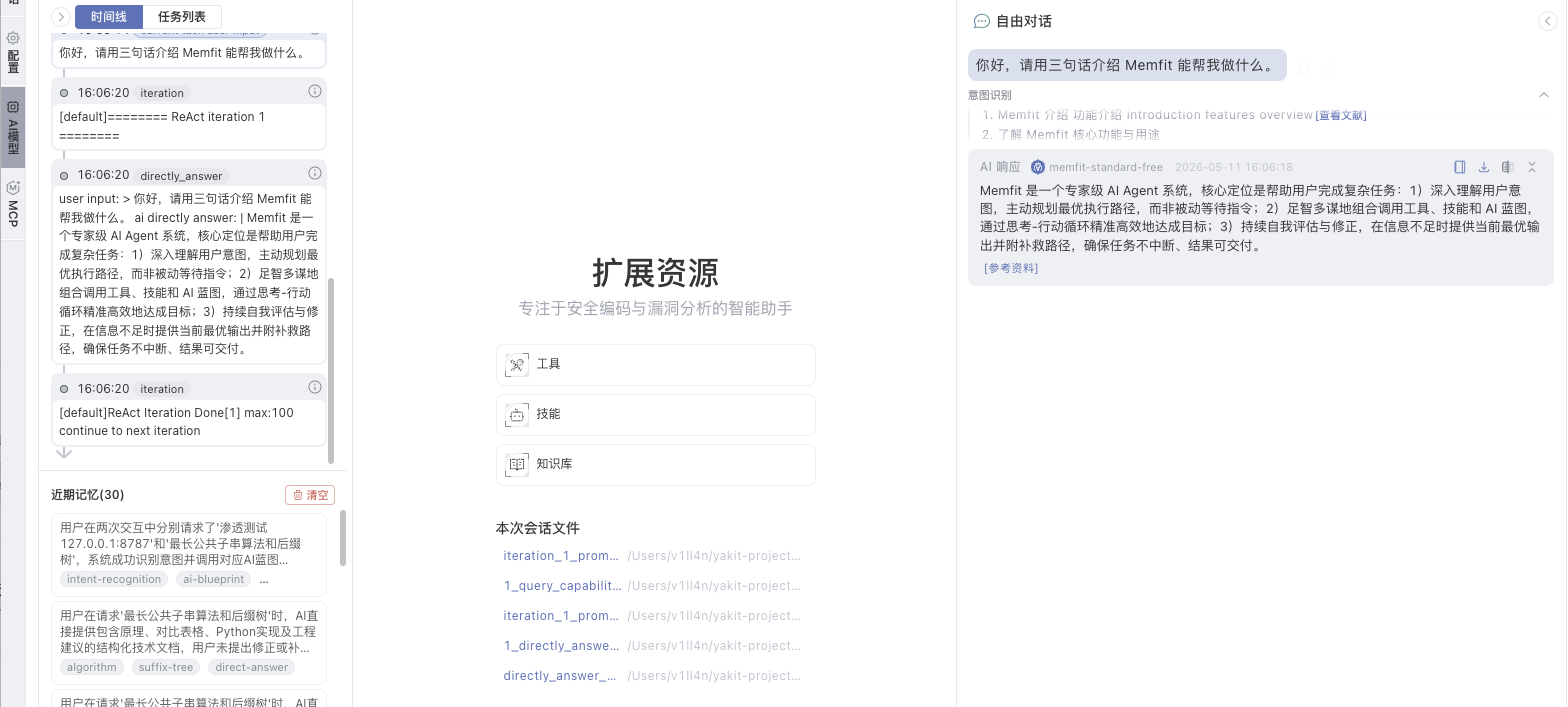
Task: Open the MCP sidebar tab
Action: tap(13, 205)
